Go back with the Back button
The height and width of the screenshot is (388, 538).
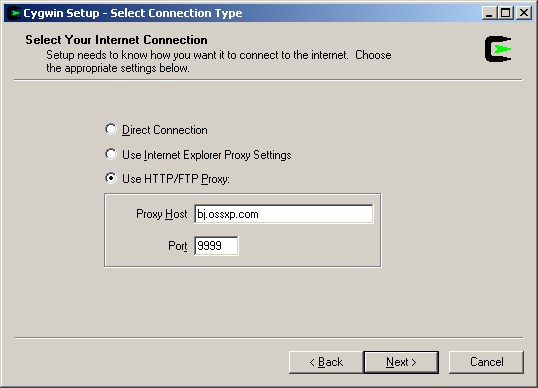pyautogui.click(x=326, y=362)
